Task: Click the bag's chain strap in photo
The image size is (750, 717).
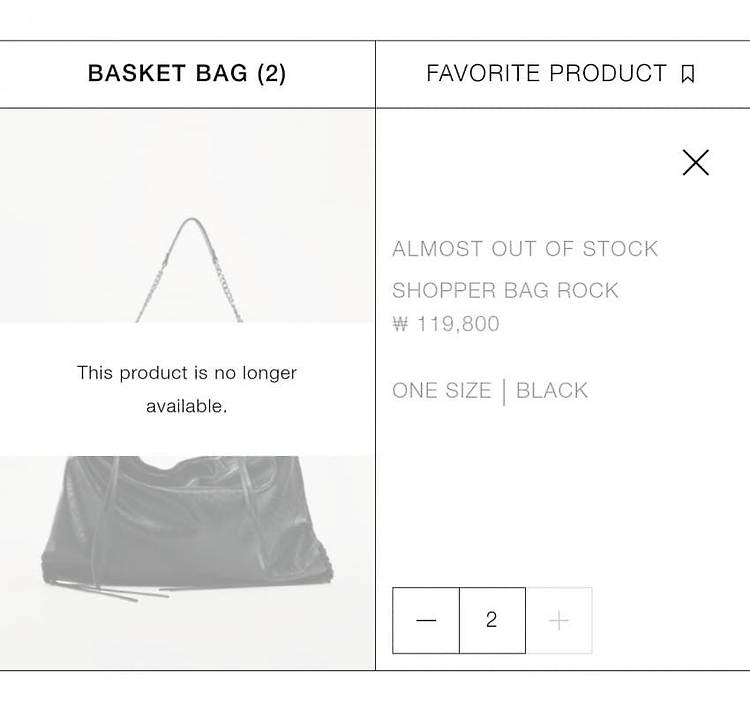Action: tap(191, 270)
